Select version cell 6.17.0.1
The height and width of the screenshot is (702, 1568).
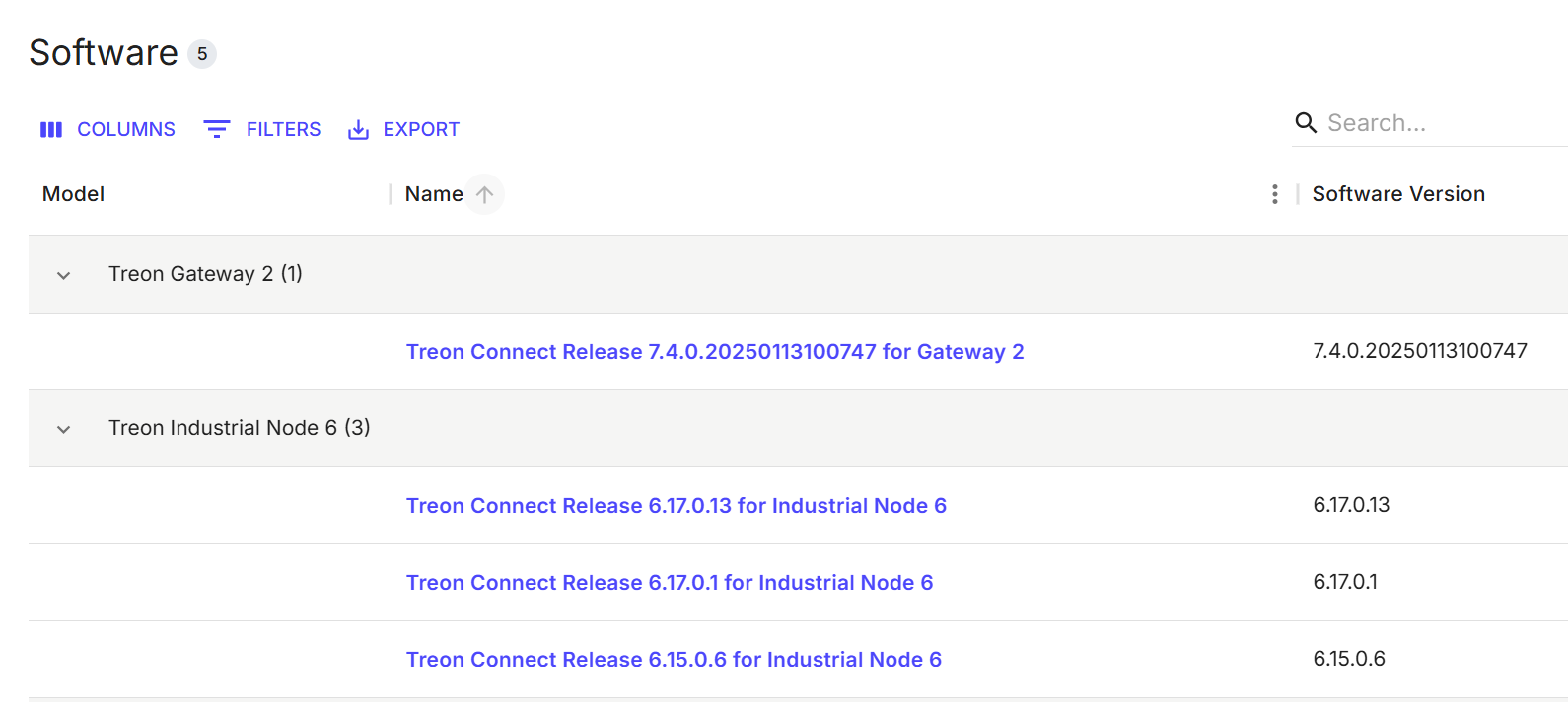click(1345, 582)
